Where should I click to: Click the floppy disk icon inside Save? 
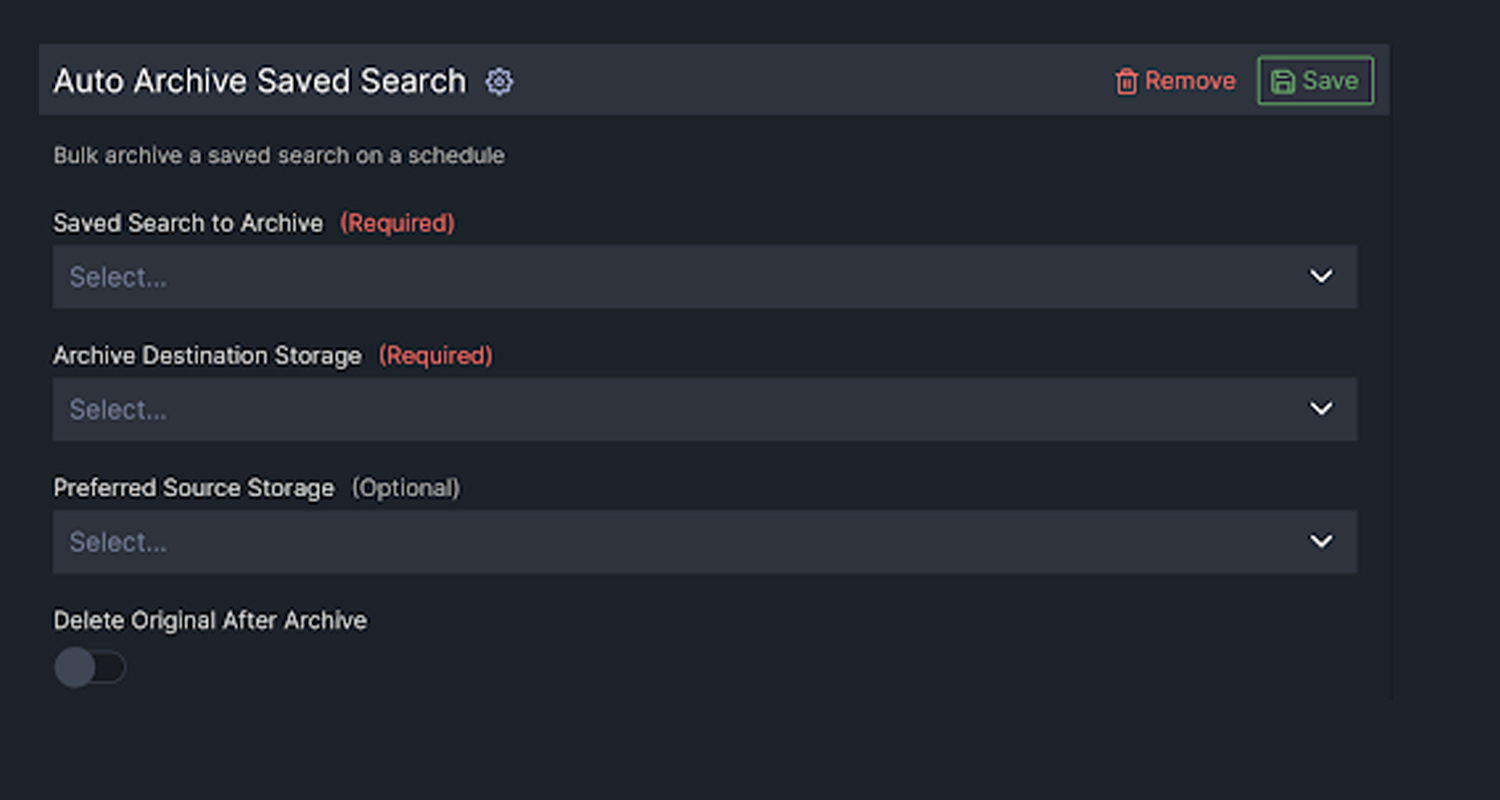point(1284,81)
